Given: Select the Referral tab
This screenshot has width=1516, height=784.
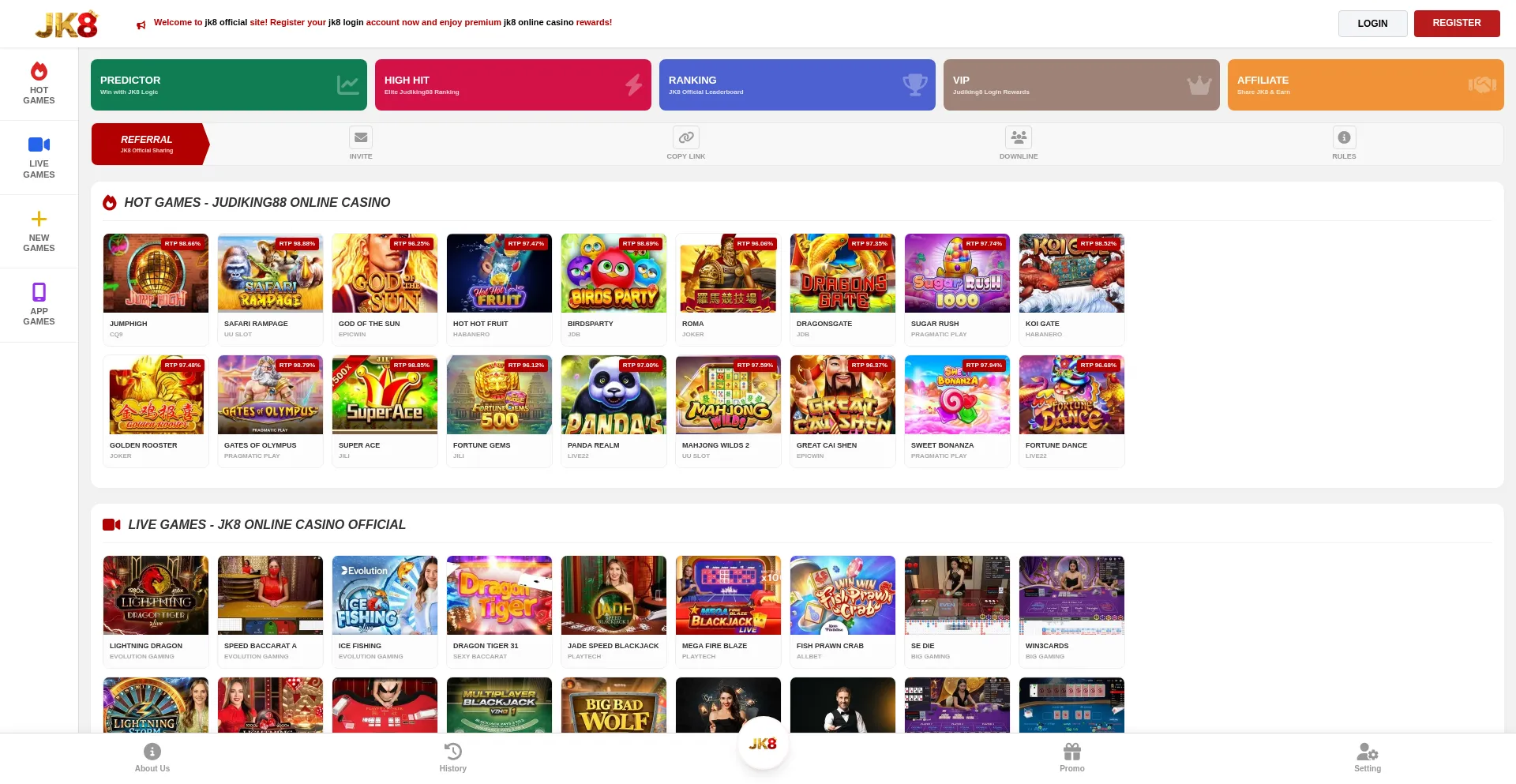Looking at the screenshot, I should [x=150, y=144].
